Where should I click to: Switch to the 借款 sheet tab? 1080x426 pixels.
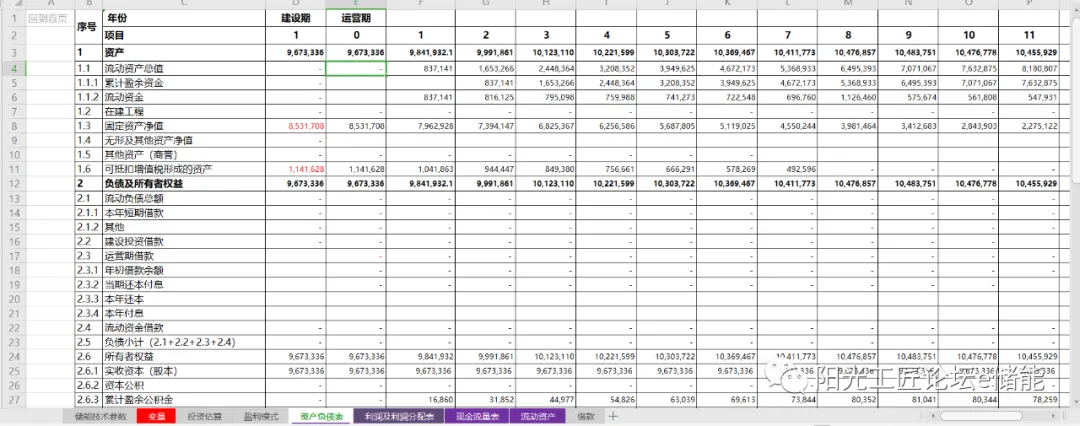pyautogui.click(x=585, y=416)
